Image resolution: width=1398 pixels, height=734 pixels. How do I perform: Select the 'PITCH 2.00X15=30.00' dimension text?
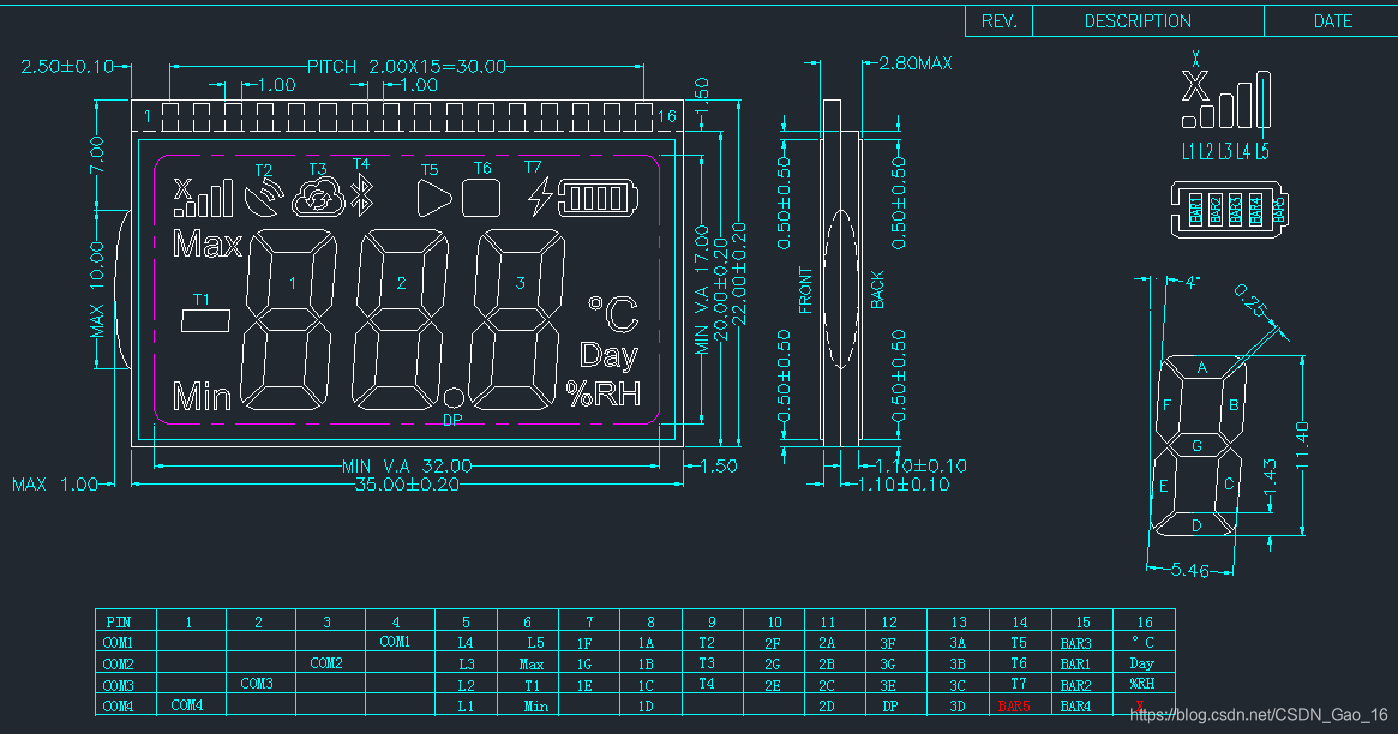[x=406, y=67]
